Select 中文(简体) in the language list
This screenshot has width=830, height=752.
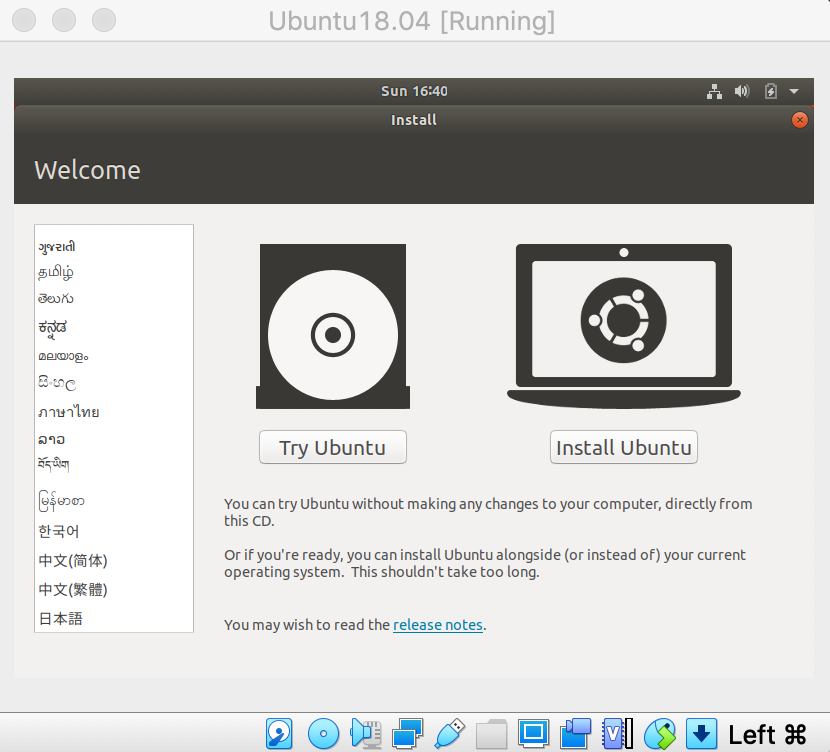pos(114,560)
